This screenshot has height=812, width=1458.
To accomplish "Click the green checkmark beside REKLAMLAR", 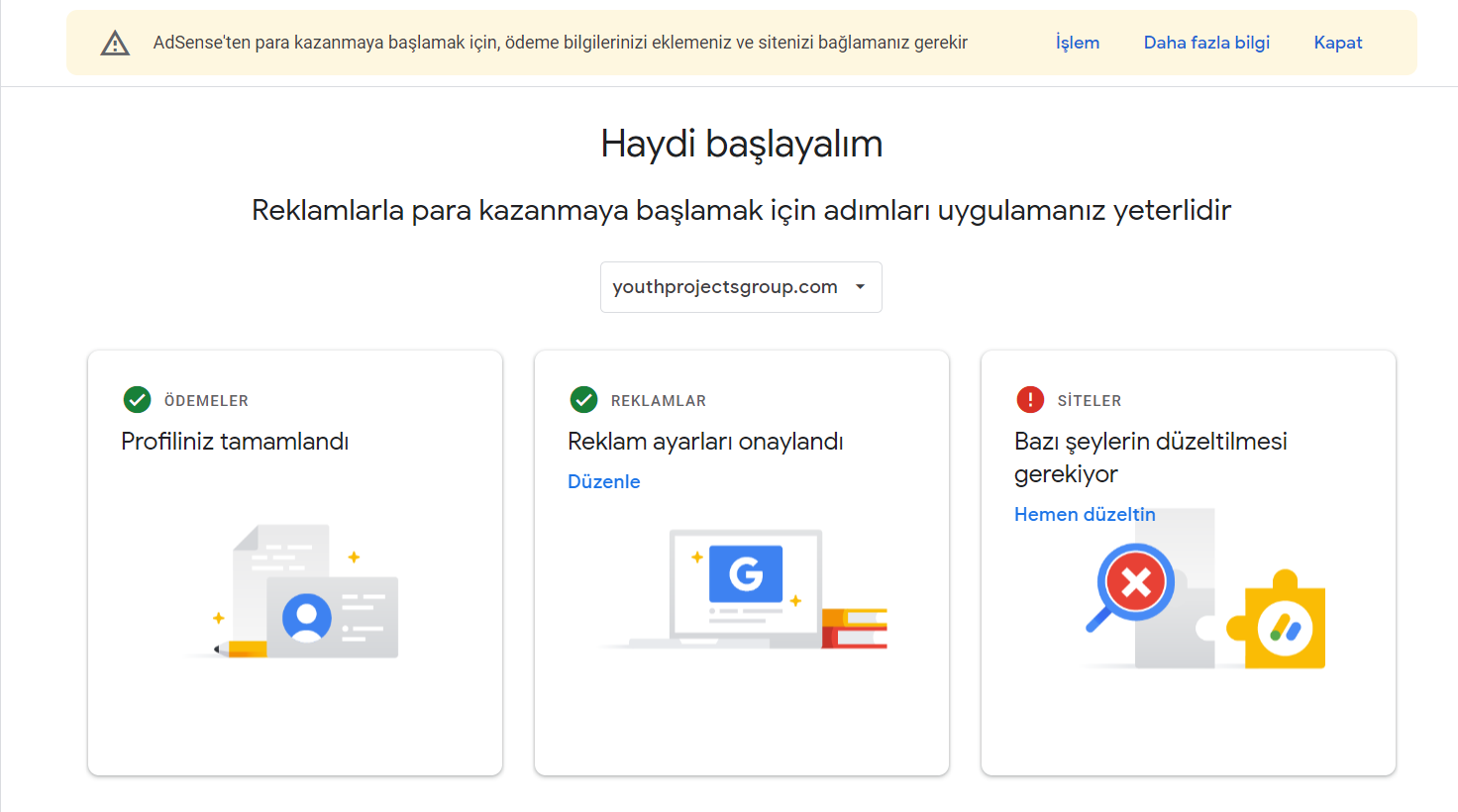I will pos(583,400).
